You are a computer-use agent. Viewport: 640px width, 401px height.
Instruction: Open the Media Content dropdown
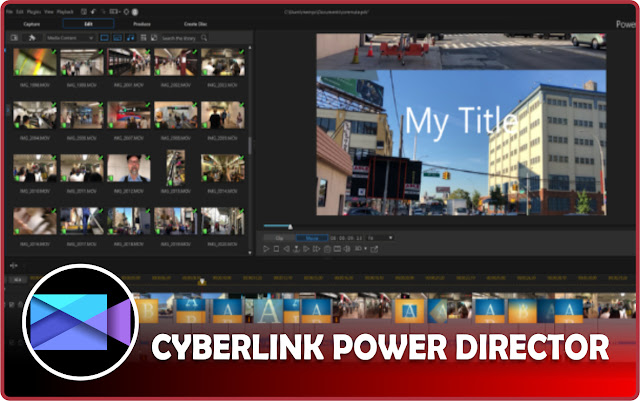[x=70, y=38]
